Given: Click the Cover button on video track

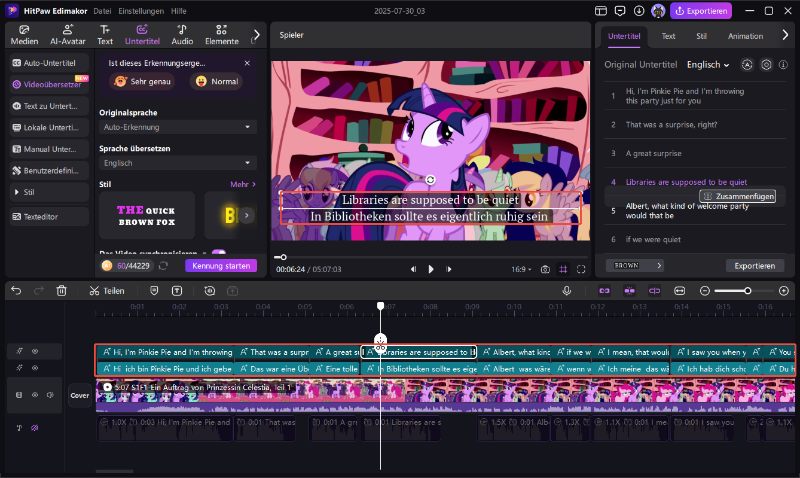Looking at the screenshot, I should click(x=80, y=395).
